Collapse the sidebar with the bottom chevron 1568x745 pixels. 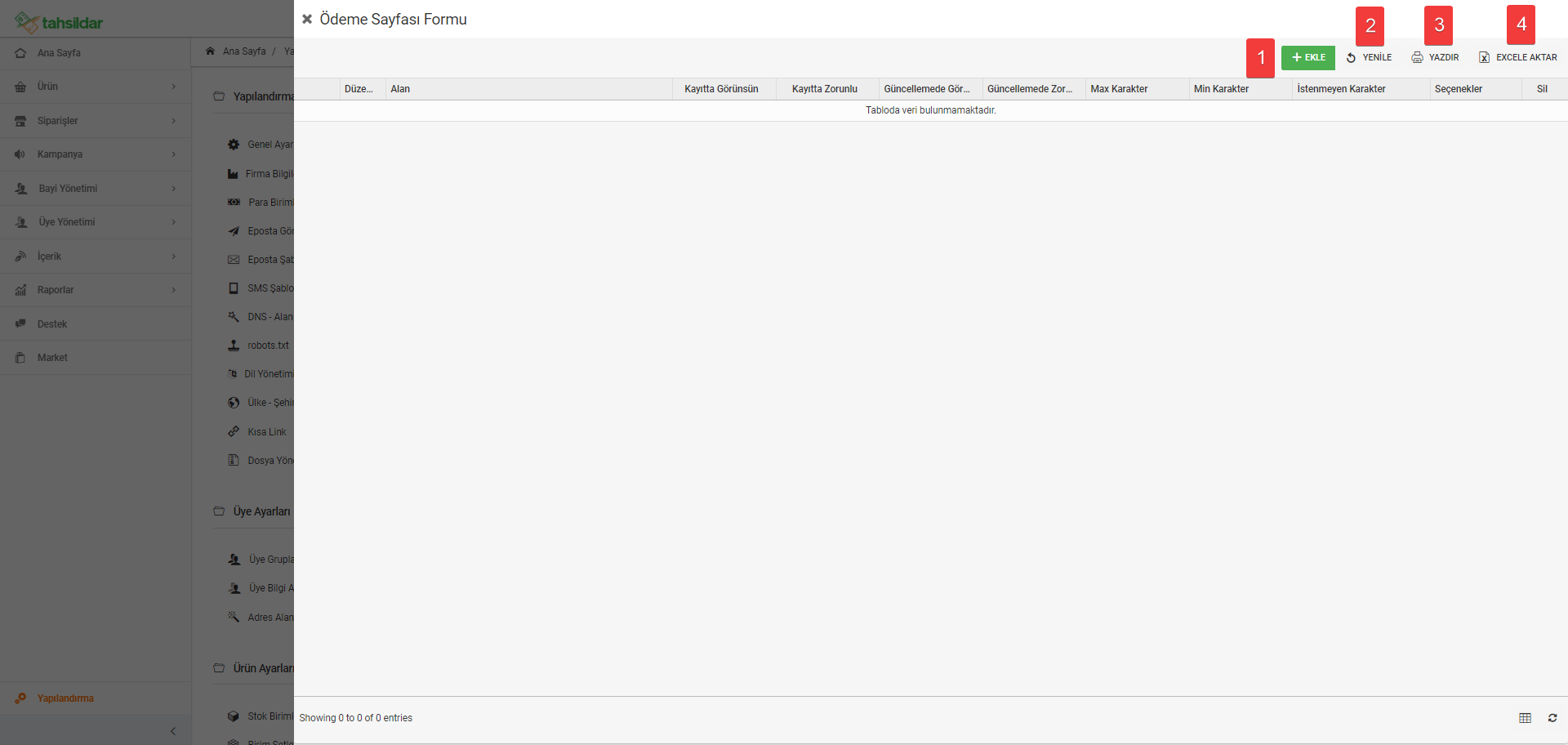[173, 731]
